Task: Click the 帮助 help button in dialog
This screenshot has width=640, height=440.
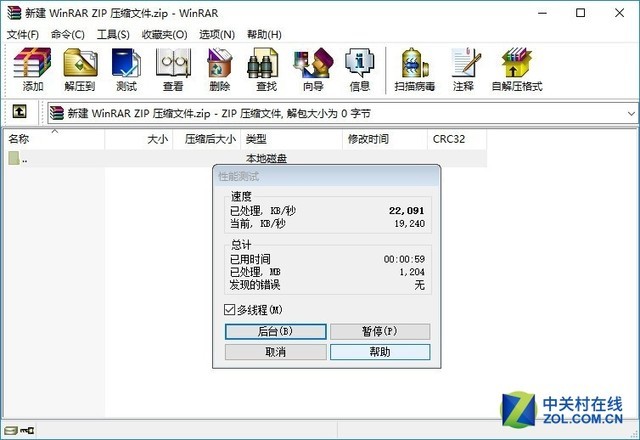Action: pos(380,352)
